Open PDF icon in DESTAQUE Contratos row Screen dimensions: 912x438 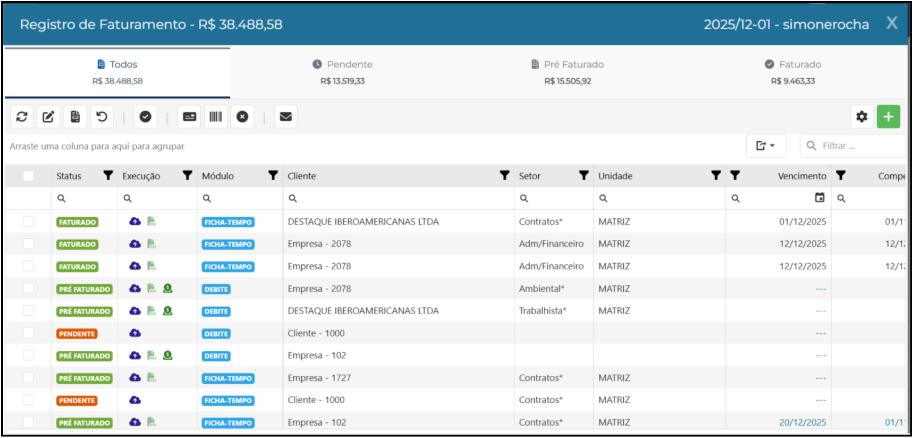(x=151, y=221)
